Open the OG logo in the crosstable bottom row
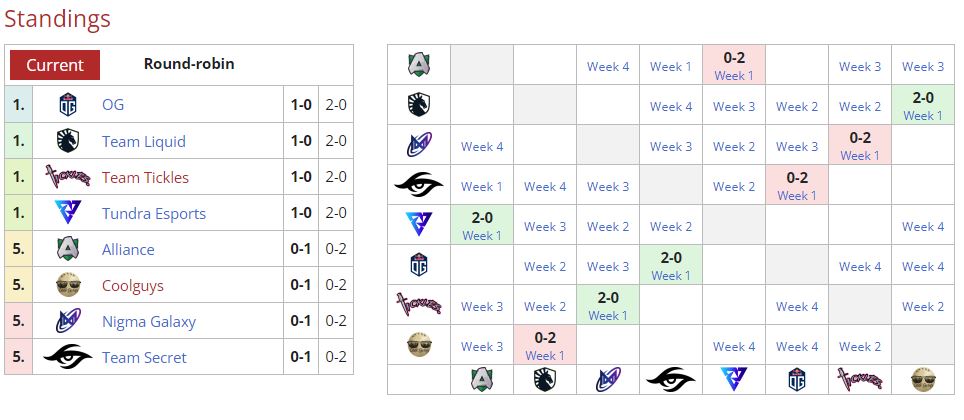This screenshot has width=964, height=420. pos(797,379)
